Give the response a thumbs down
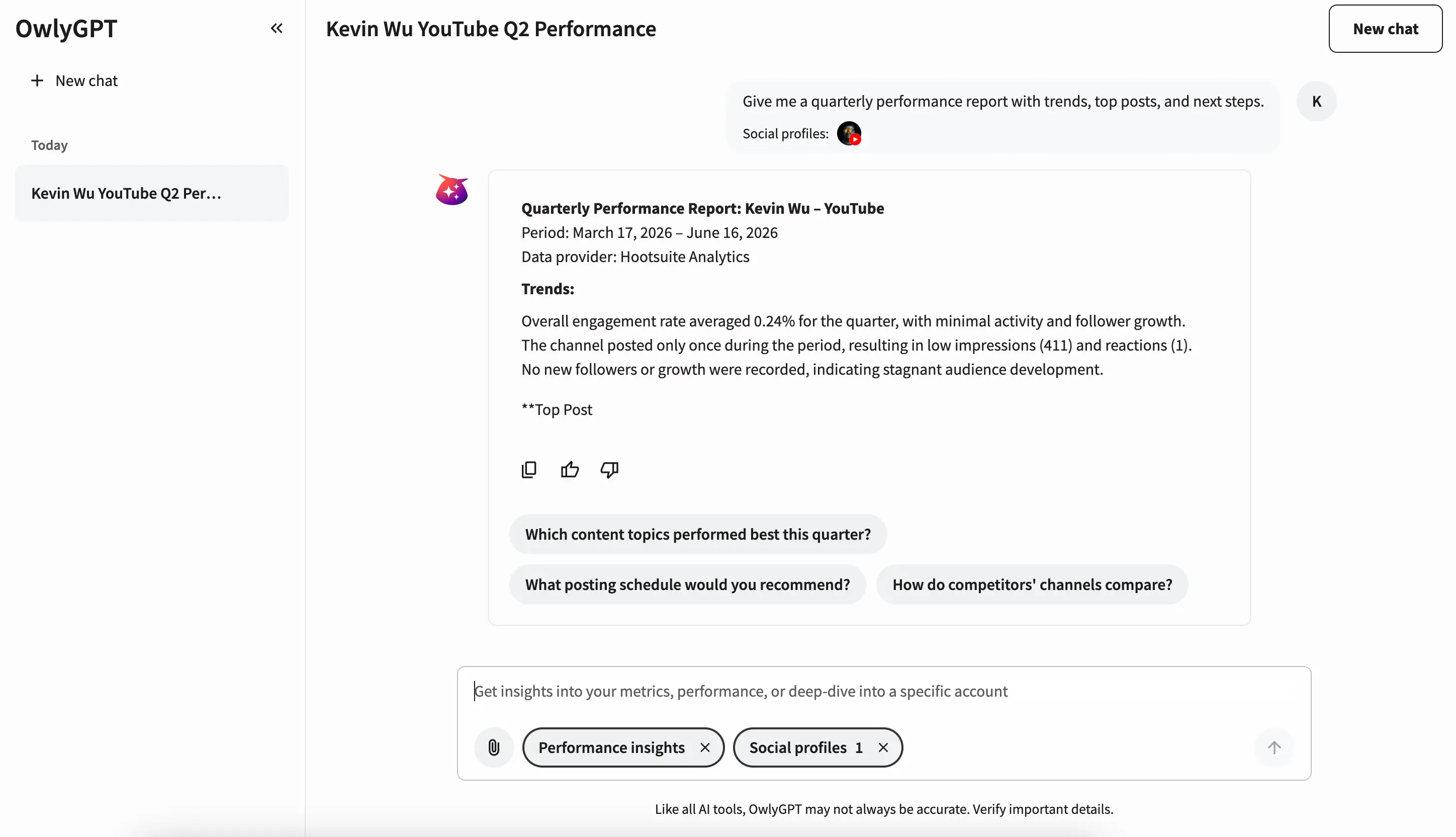This screenshot has height=837, width=1456. click(610, 470)
